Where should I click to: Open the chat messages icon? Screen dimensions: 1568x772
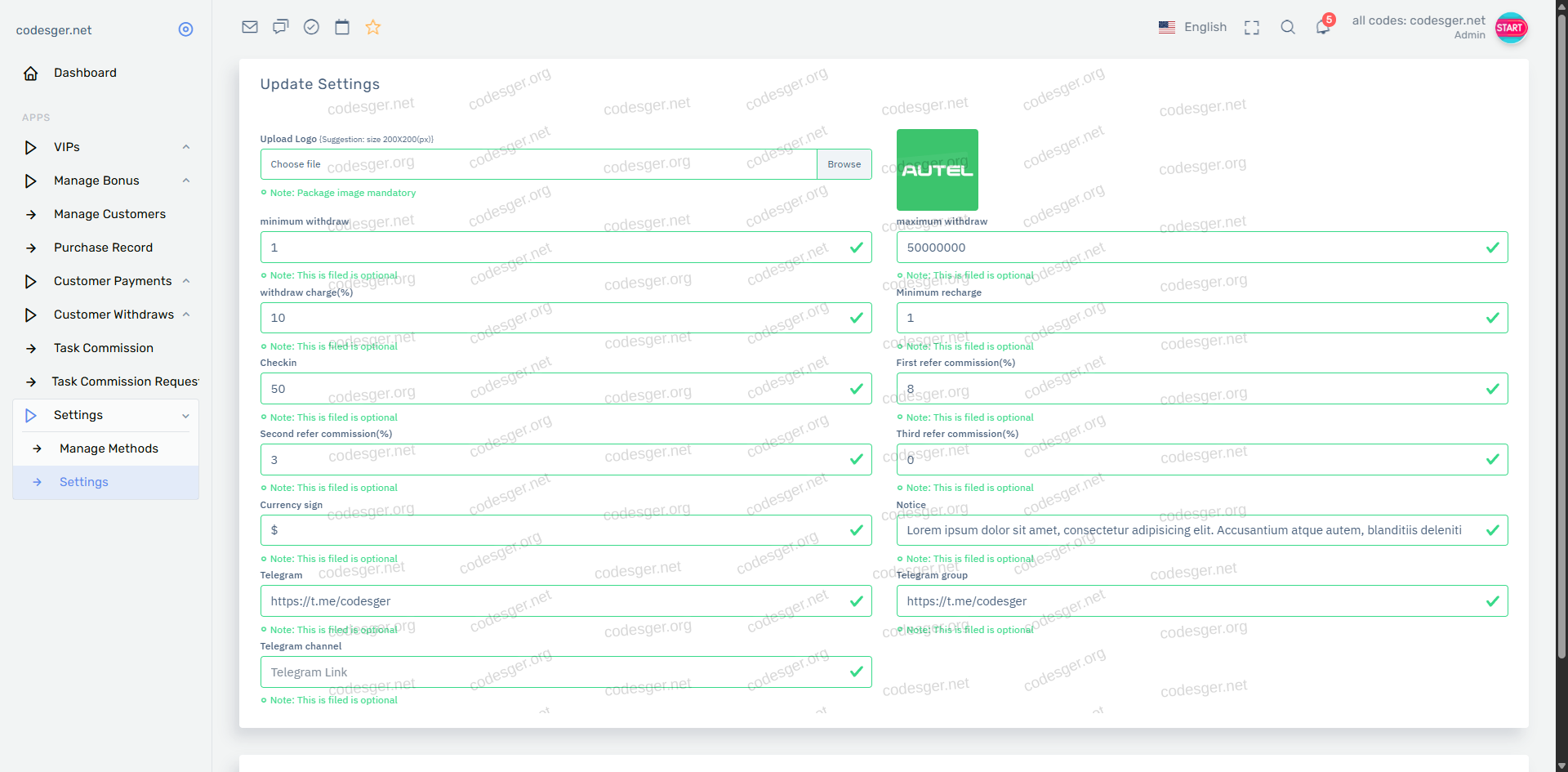pyautogui.click(x=281, y=27)
